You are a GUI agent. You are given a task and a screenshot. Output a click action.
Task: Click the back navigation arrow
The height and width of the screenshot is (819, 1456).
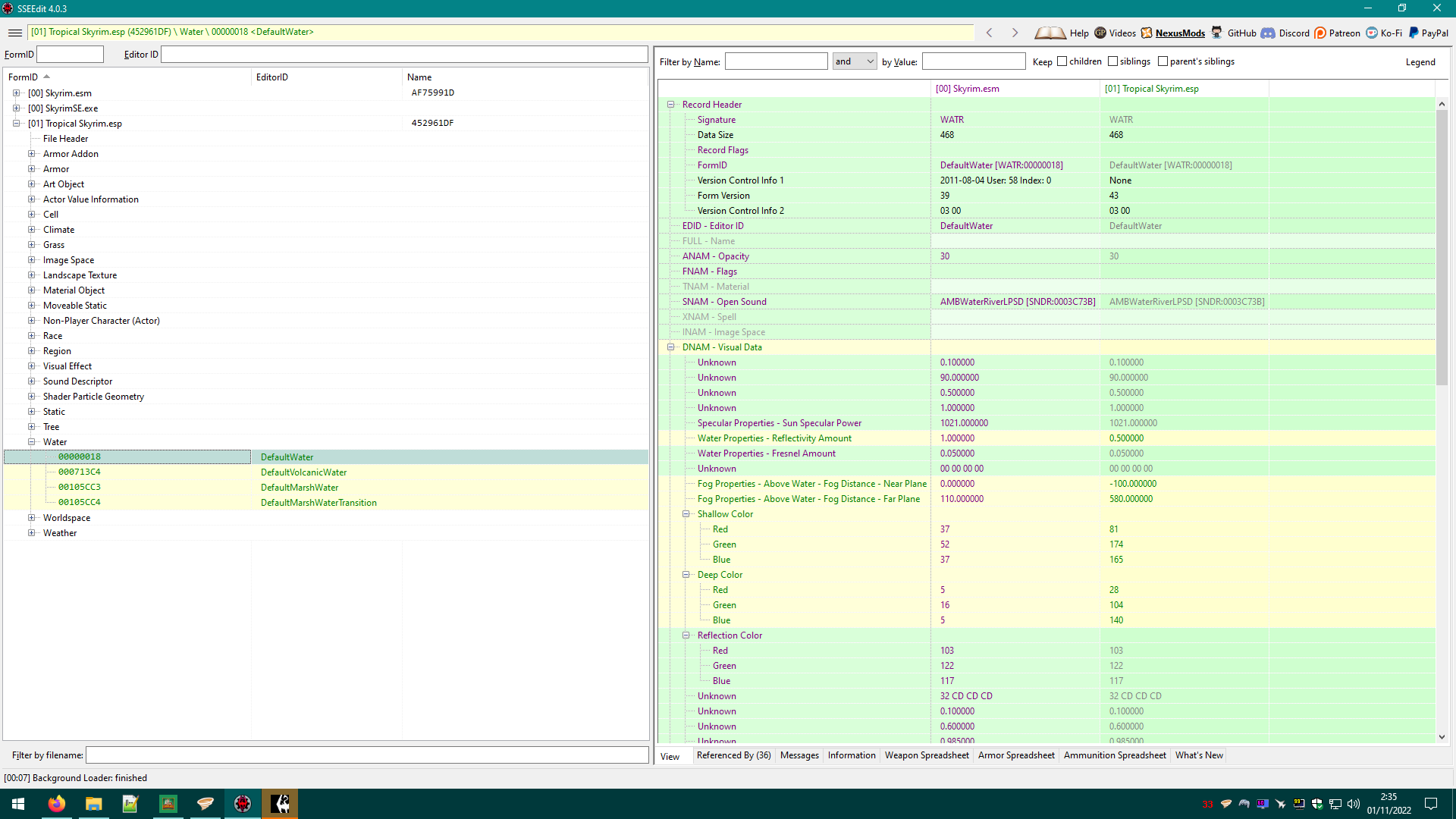point(990,33)
